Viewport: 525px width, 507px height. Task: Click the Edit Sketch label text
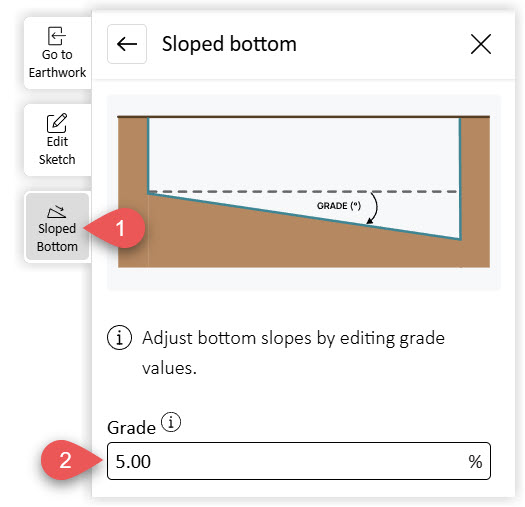57,151
